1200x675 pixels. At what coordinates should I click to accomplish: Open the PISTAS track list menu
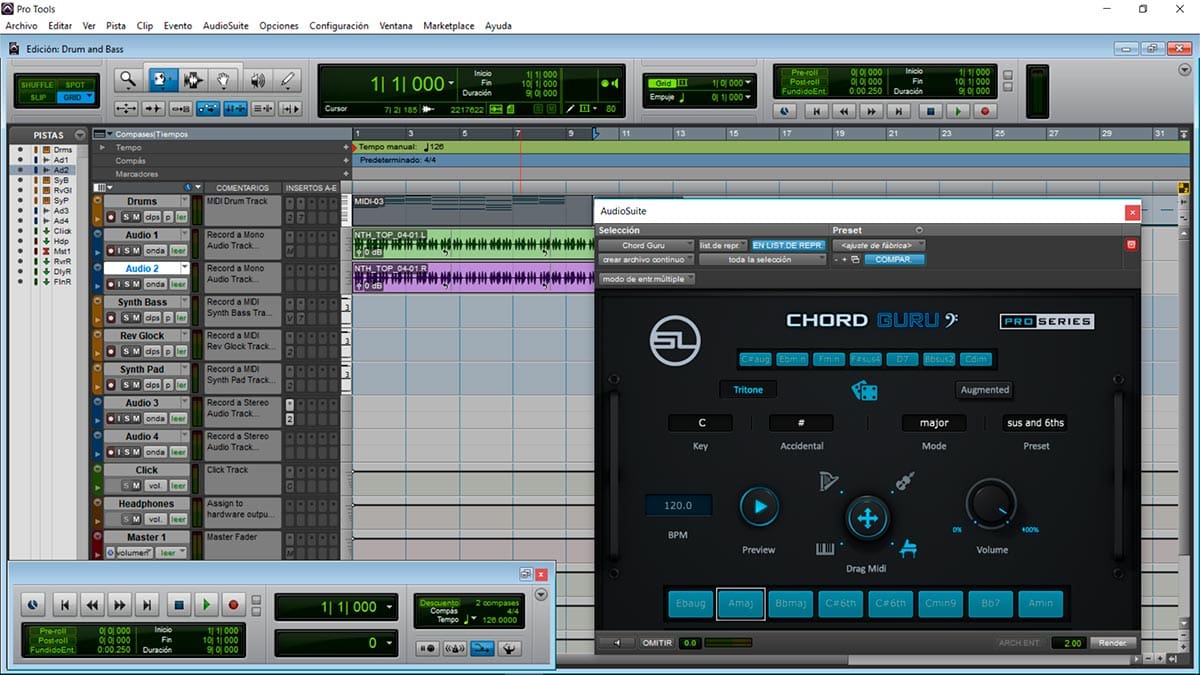click(79, 135)
